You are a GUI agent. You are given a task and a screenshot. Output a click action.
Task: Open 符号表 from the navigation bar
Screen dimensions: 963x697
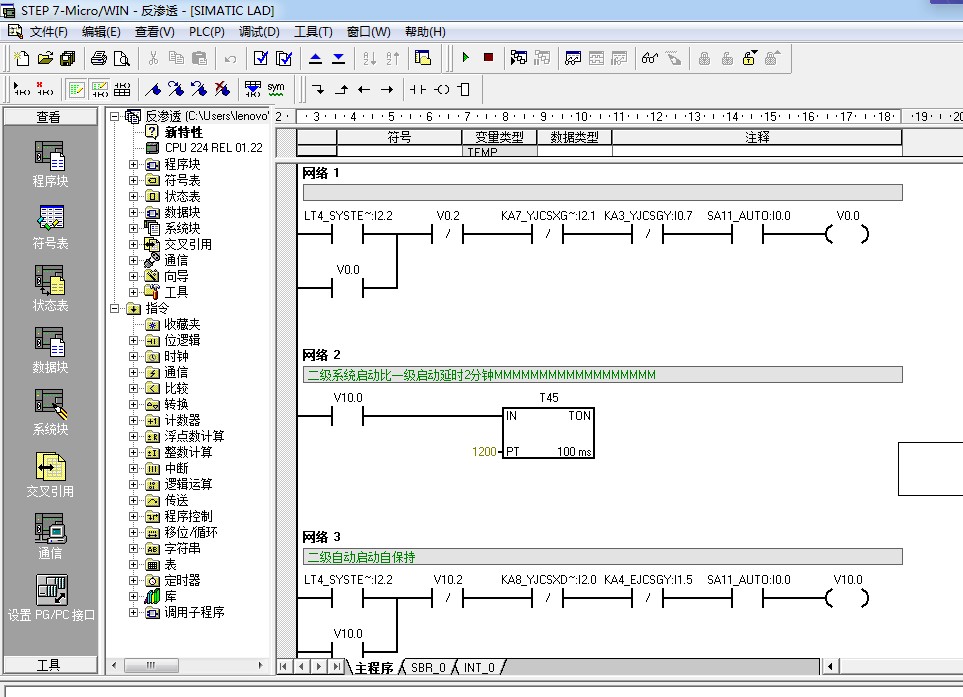click(50, 227)
